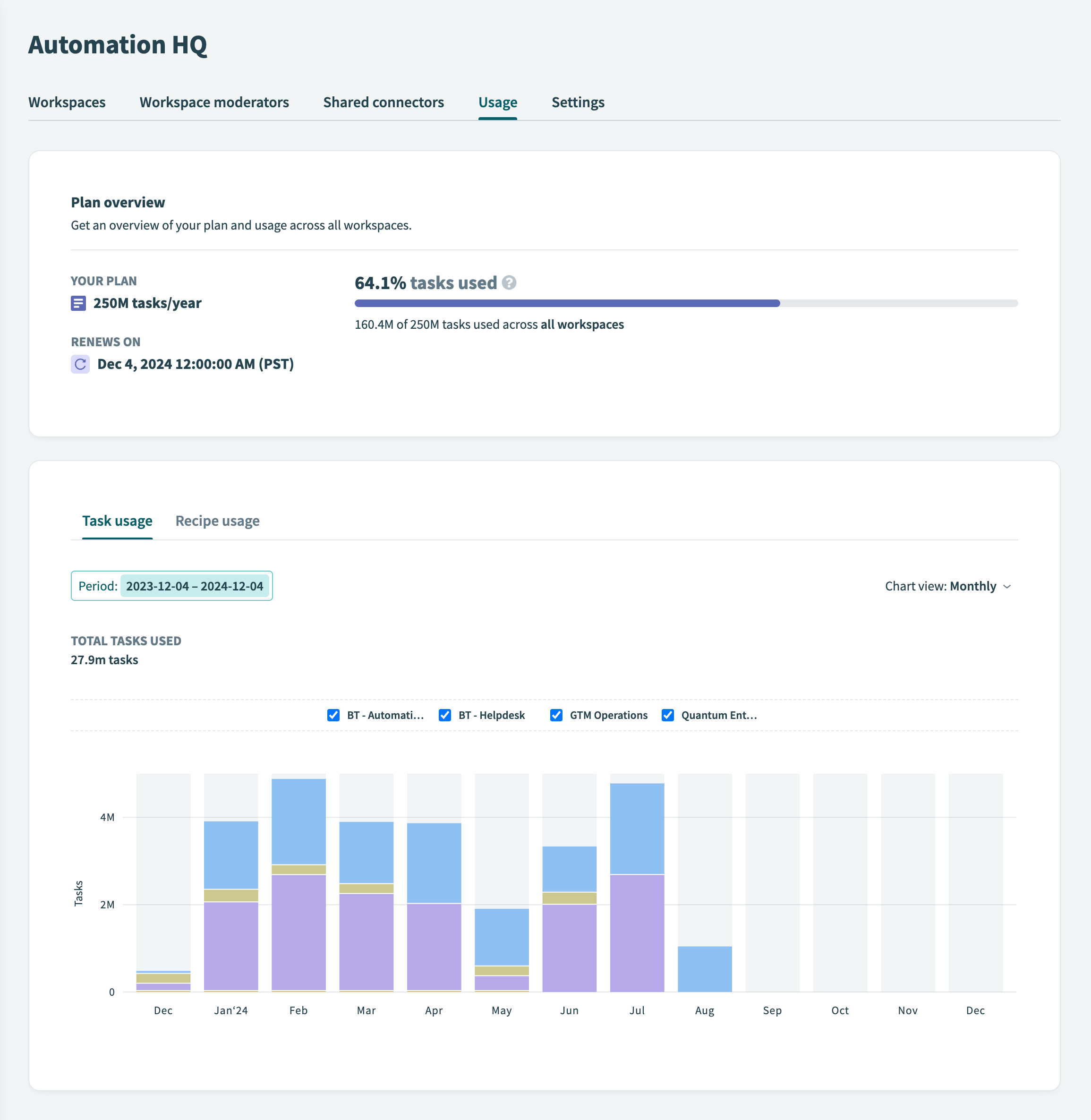
Task: Open the Settings page
Action: [x=577, y=102]
